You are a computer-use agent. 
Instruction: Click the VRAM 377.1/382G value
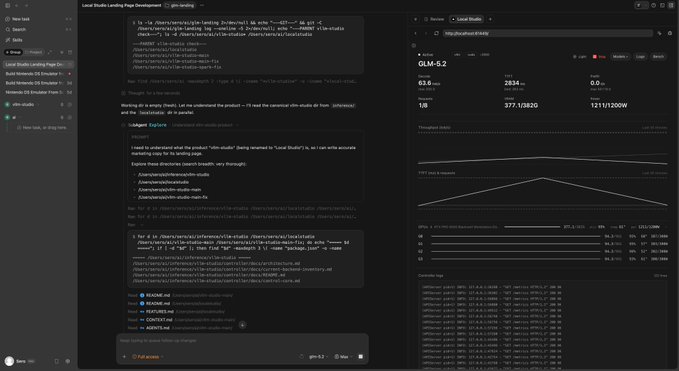point(521,105)
